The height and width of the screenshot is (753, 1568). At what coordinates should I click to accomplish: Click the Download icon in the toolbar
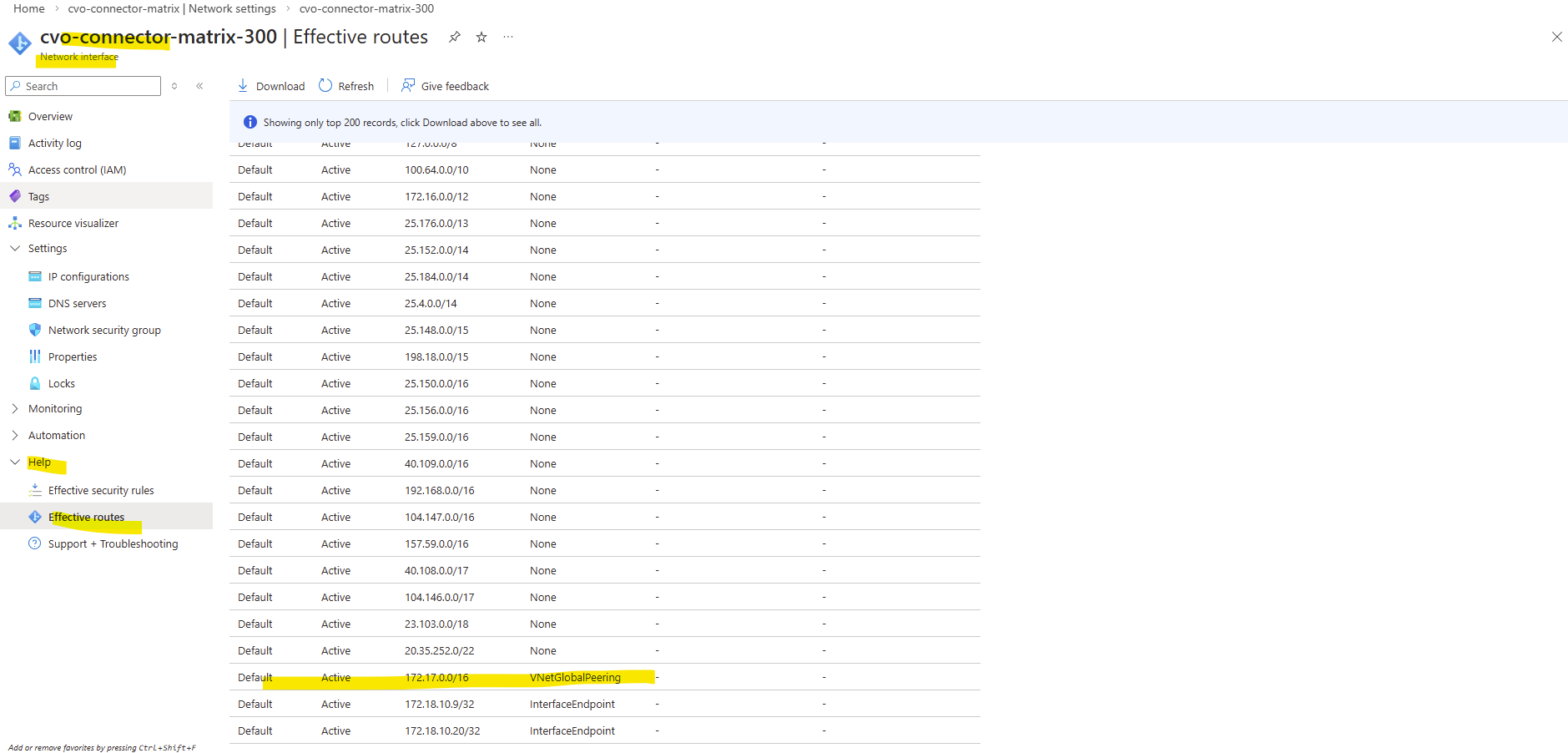click(x=243, y=86)
